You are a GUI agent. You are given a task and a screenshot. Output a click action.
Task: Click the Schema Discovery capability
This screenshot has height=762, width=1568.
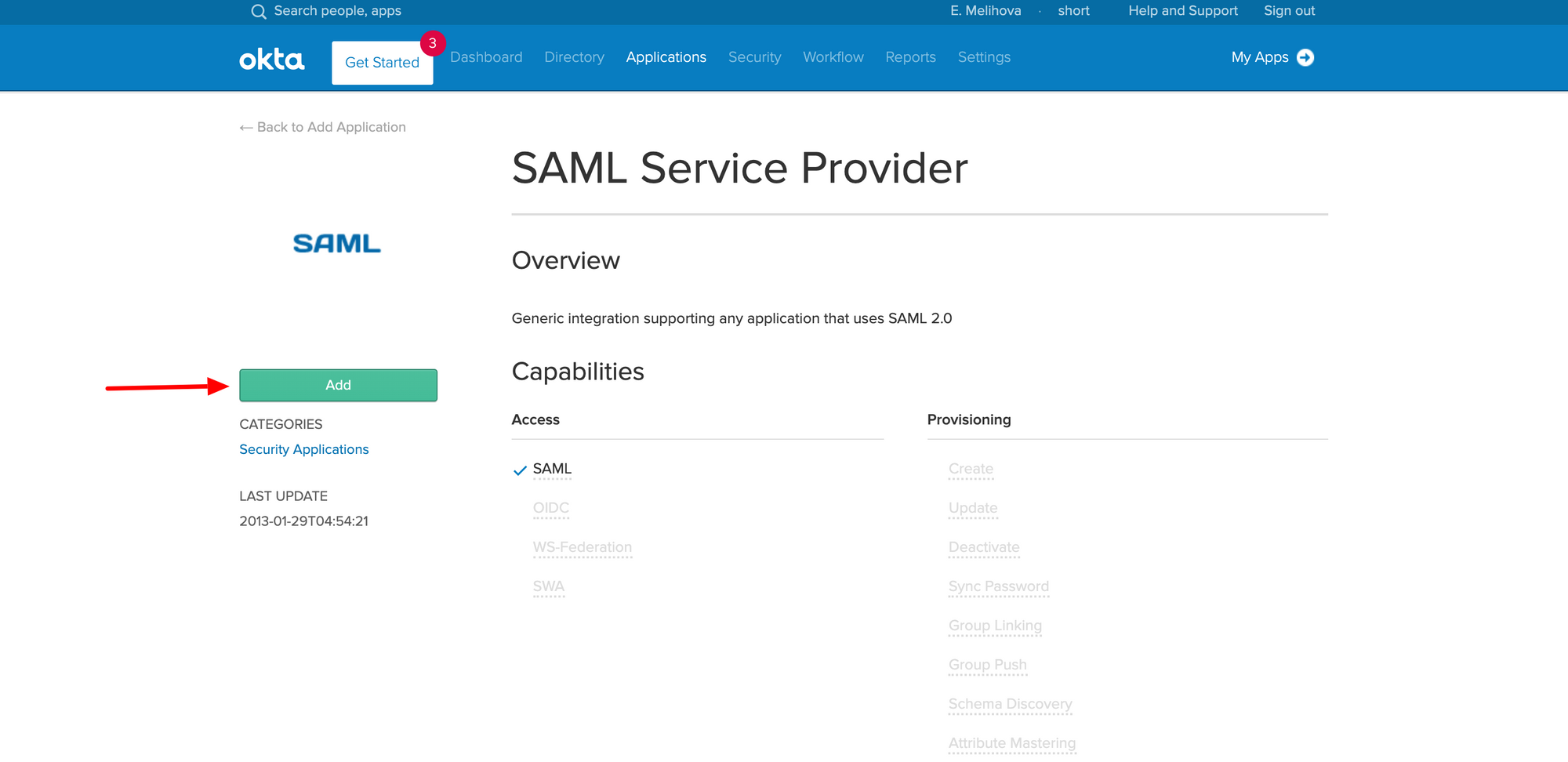(x=1011, y=704)
